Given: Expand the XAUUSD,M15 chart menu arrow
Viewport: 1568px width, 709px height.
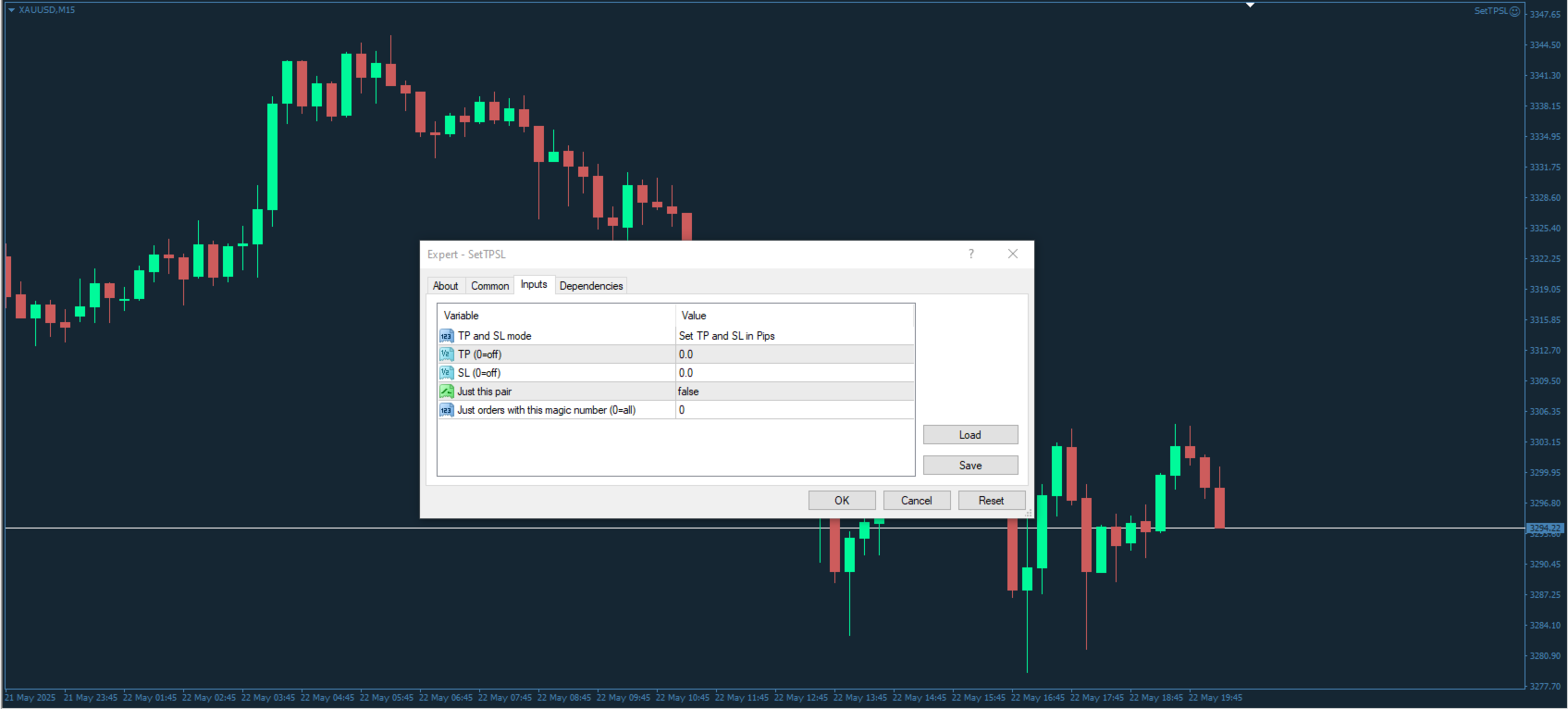Looking at the screenshot, I should 11,10.
